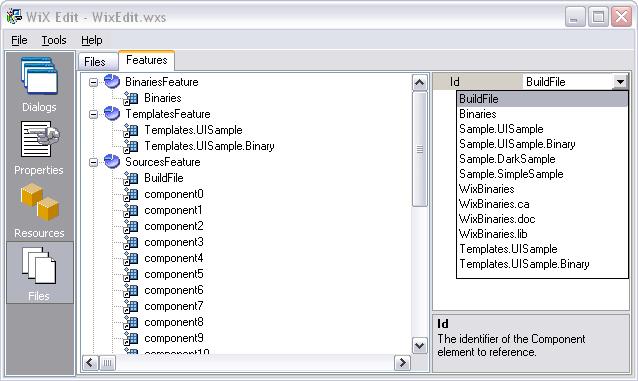Toggle the Id combo box dropdown arrow
Viewport: 638px width, 381px height.
pyautogui.click(x=620, y=82)
